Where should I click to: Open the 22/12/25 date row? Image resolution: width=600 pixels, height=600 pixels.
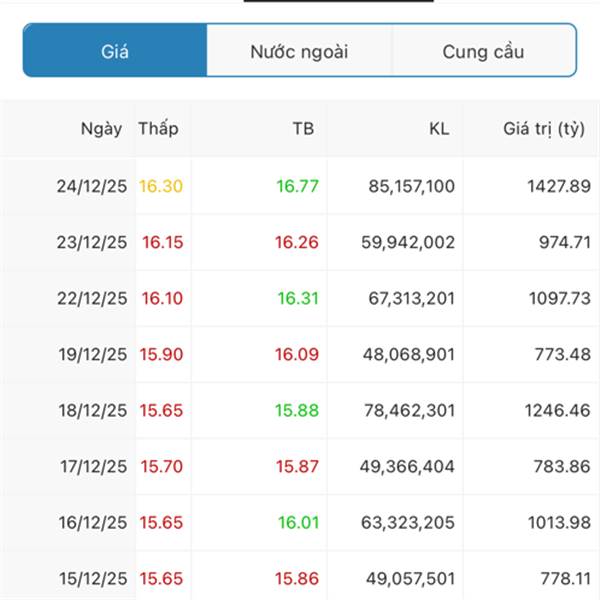pyautogui.click(x=92, y=298)
